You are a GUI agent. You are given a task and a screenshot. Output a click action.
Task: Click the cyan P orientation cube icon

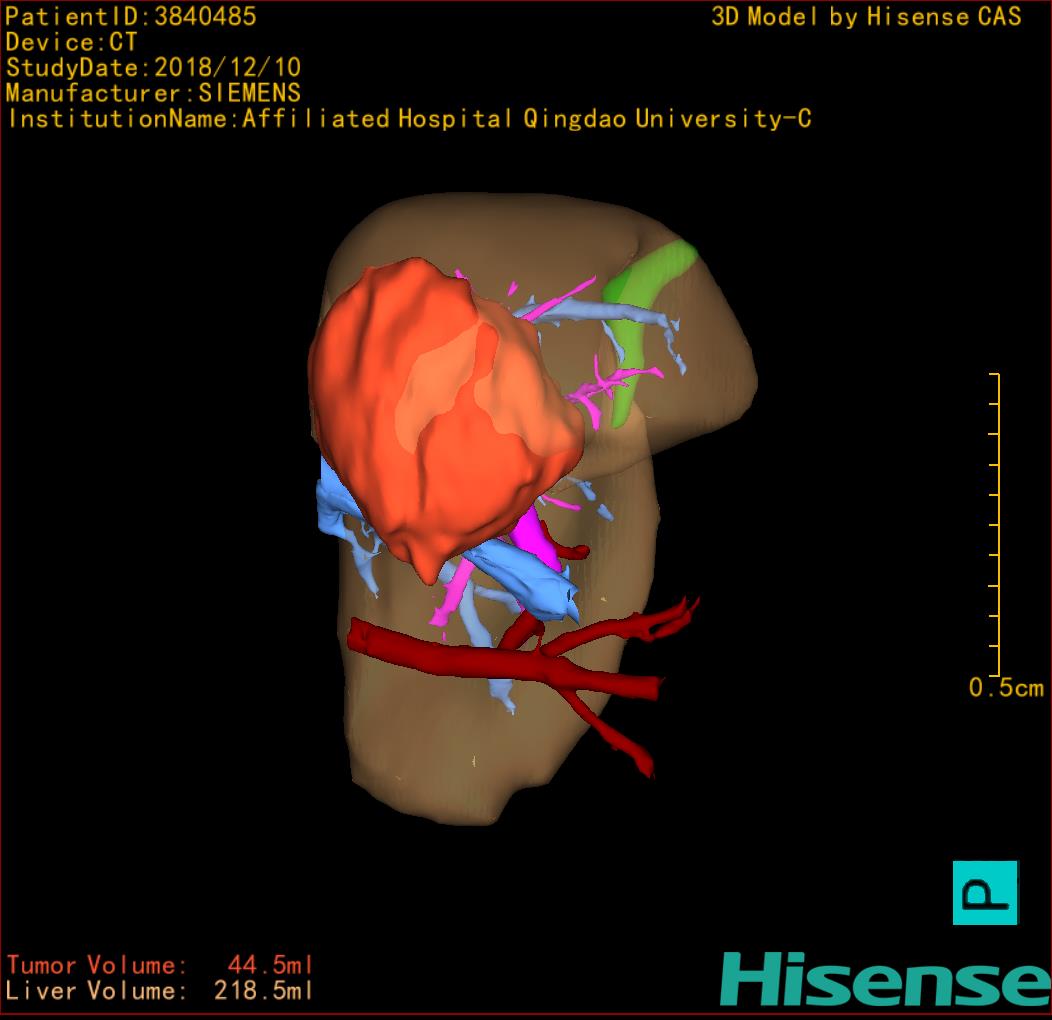[x=985, y=892]
